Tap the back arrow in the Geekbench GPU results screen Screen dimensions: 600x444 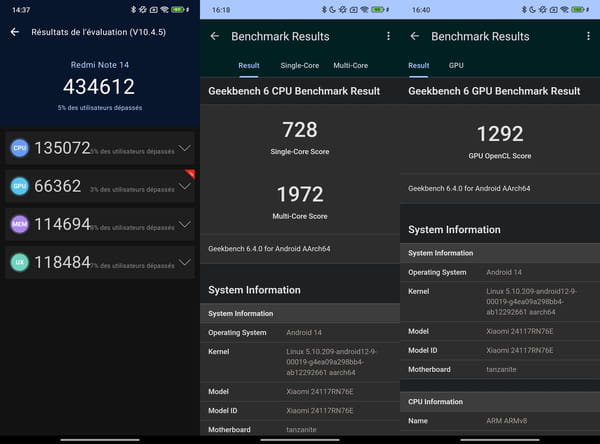click(x=415, y=36)
